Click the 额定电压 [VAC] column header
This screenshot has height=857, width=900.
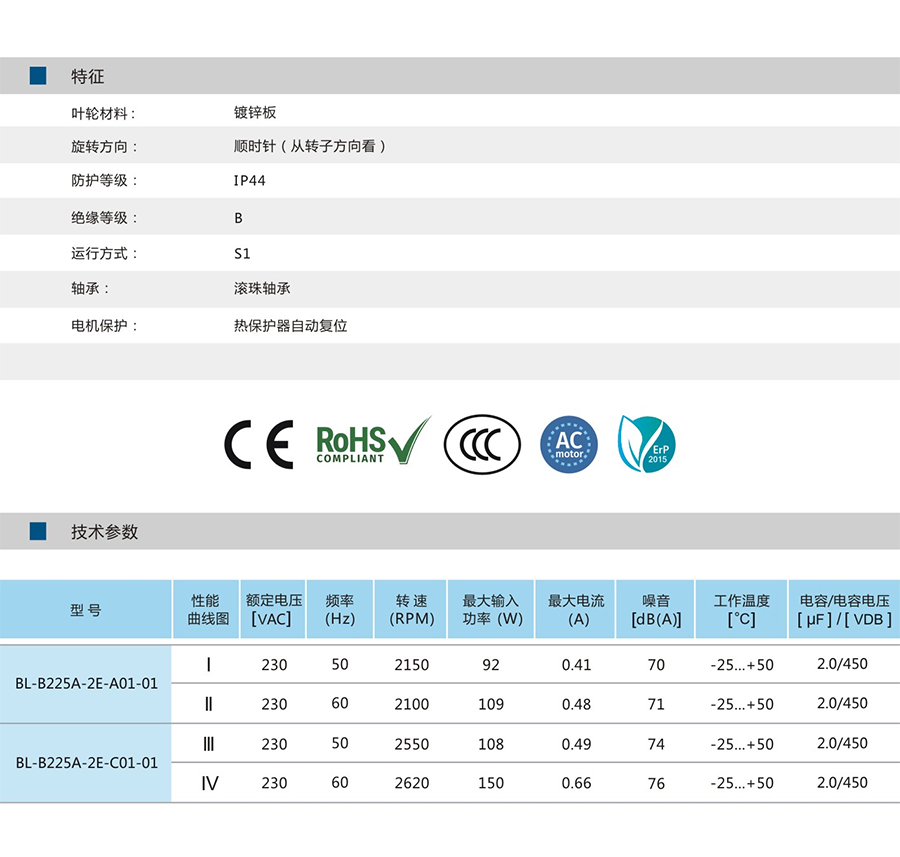point(273,610)
